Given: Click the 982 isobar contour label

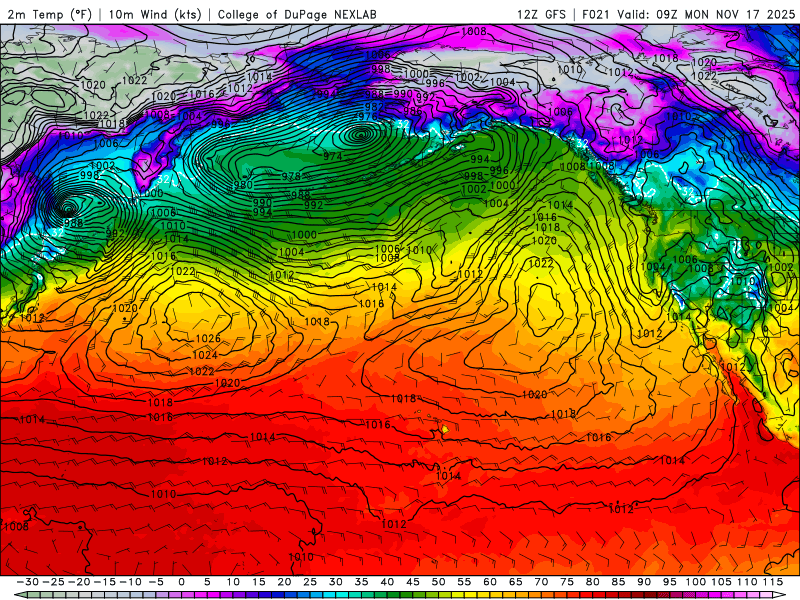Looking at the screenshot, I should 374,107.
